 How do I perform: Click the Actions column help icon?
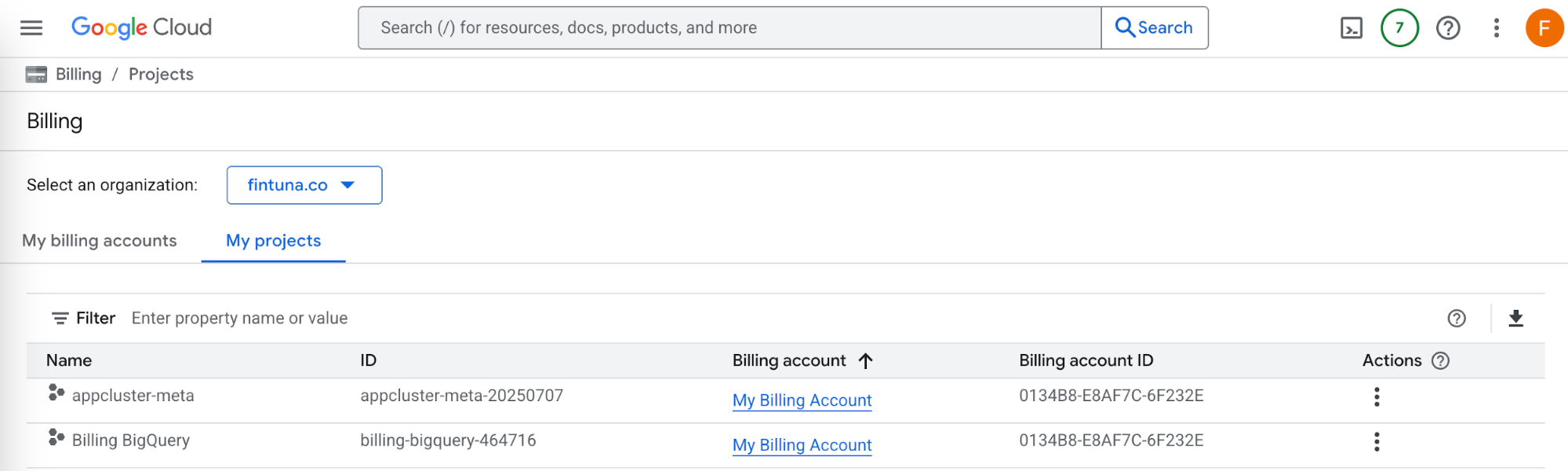tap(1441, 360)
